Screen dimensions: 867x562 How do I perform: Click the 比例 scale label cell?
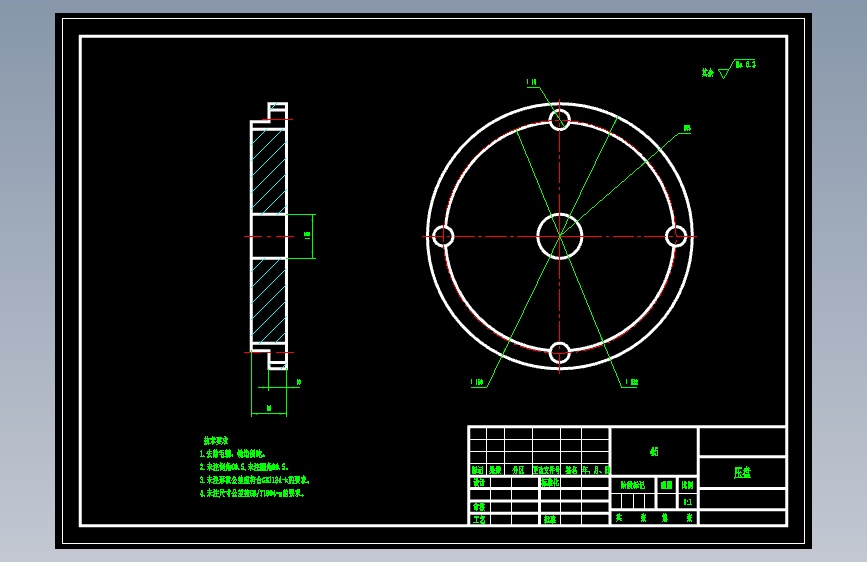[x=688, y=485]
